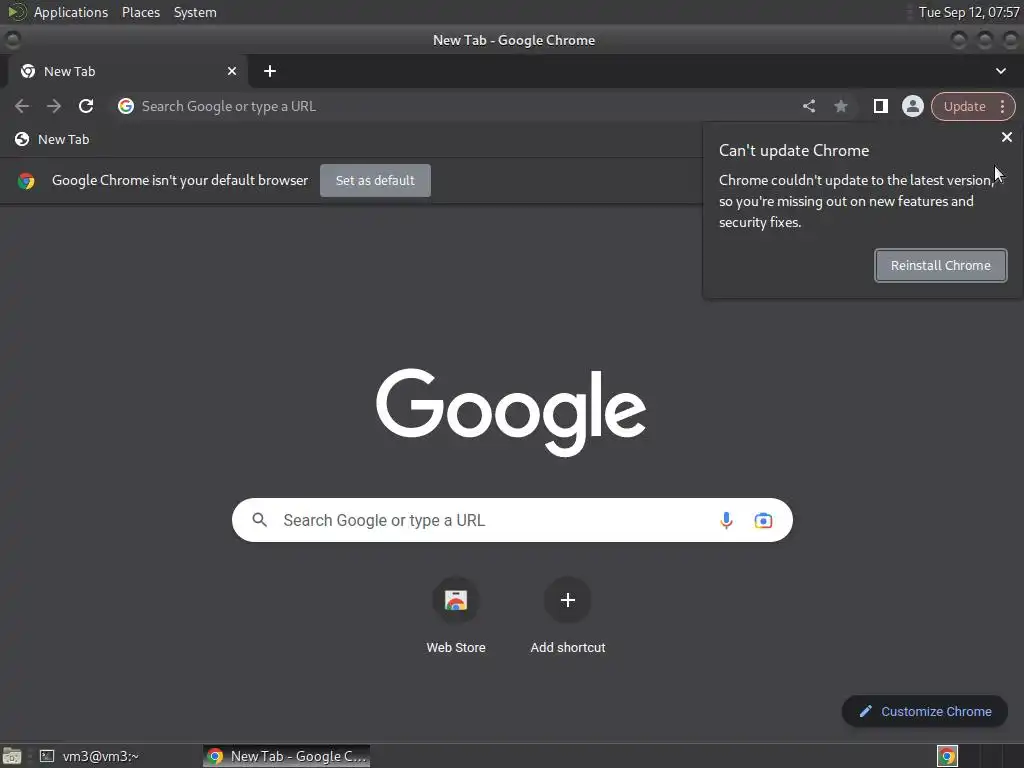Open the Places menu

[140, 12]
